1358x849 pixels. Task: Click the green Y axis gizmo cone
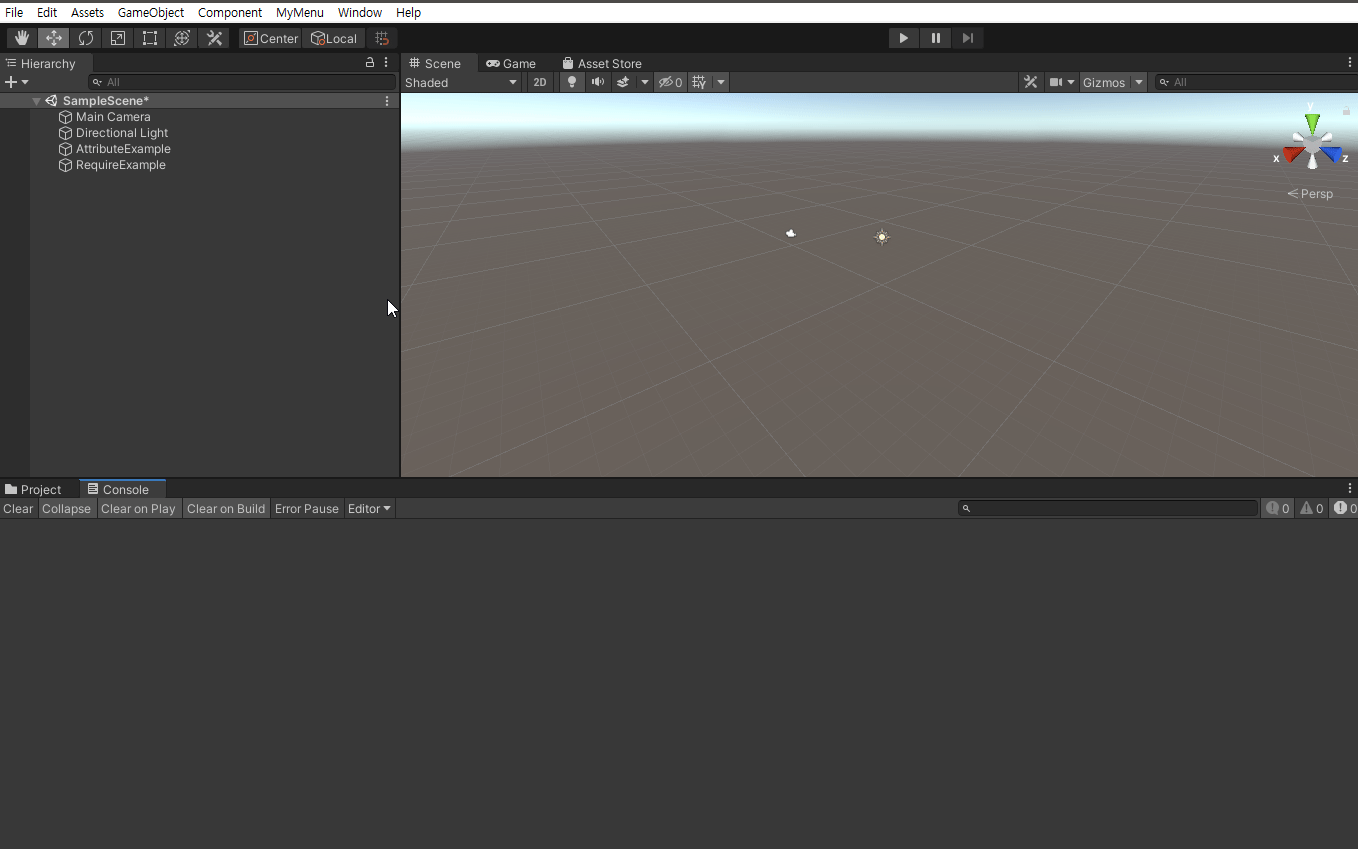[1311, 124]
